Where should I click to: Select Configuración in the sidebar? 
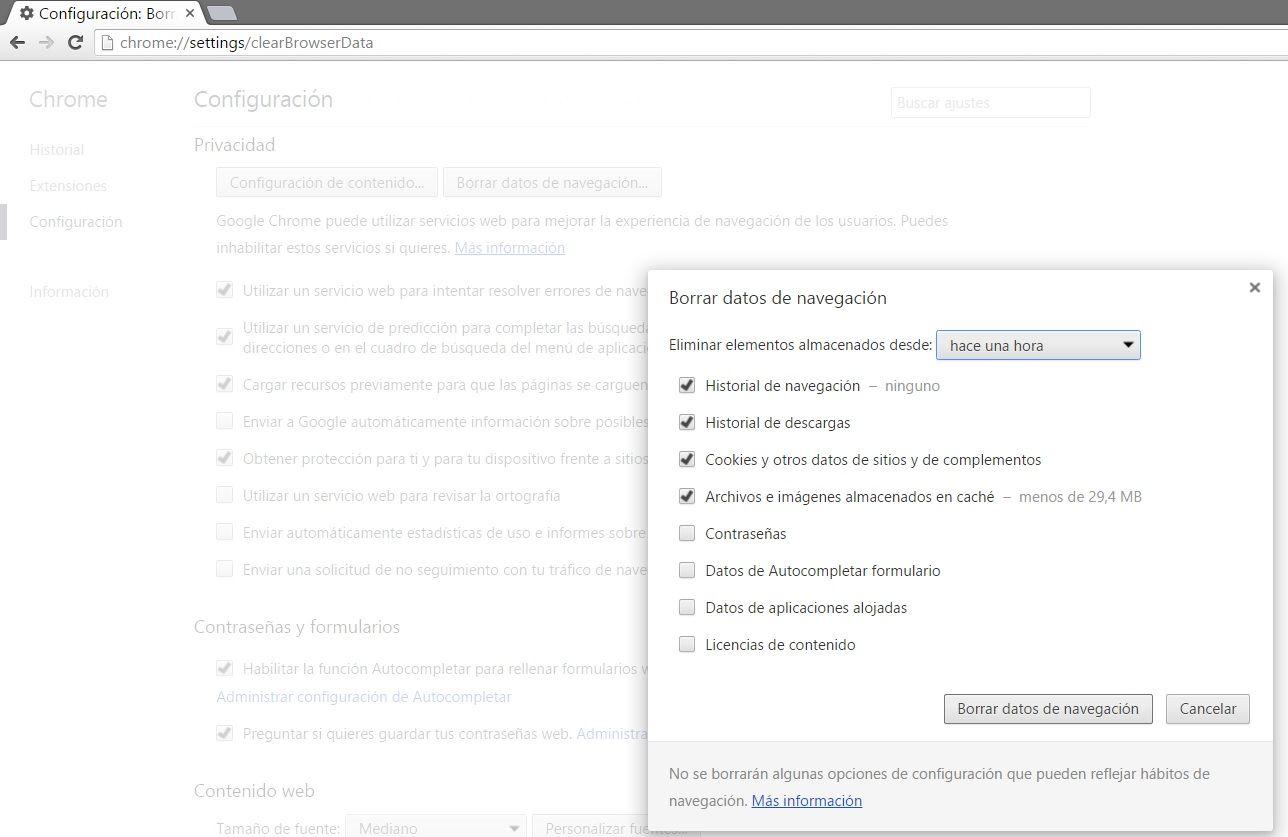pyautogui.click(x=76, y=222)
